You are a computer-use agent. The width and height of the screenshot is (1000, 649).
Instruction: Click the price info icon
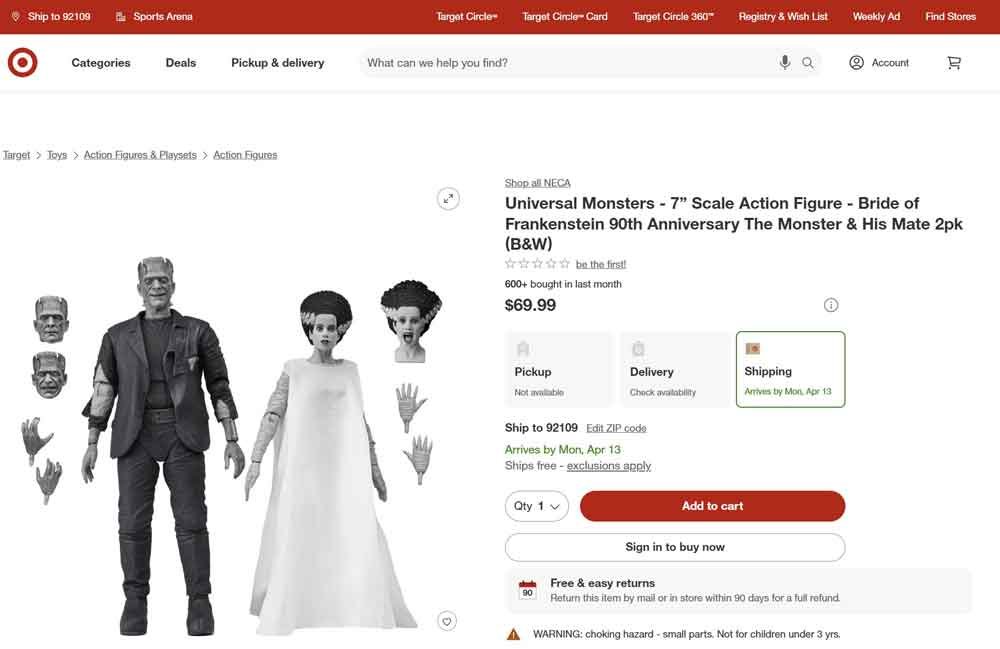point(831,305)
